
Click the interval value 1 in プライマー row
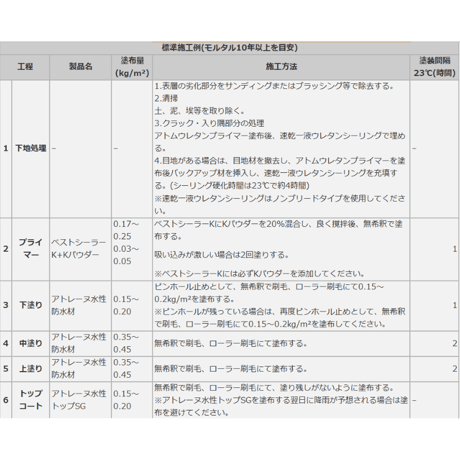coord(455,249)
